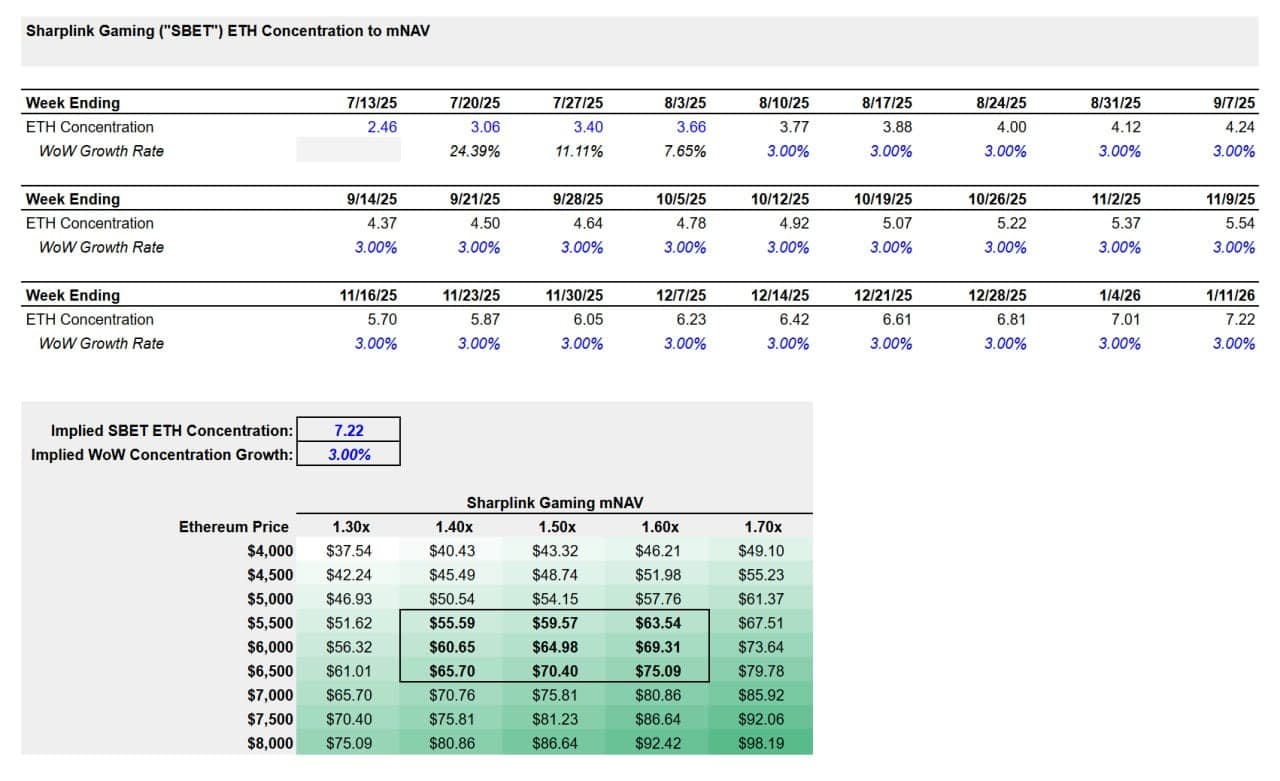Select the 24.39% WoW Growth Rate cell
The image size is (1280, 781).
475,151
